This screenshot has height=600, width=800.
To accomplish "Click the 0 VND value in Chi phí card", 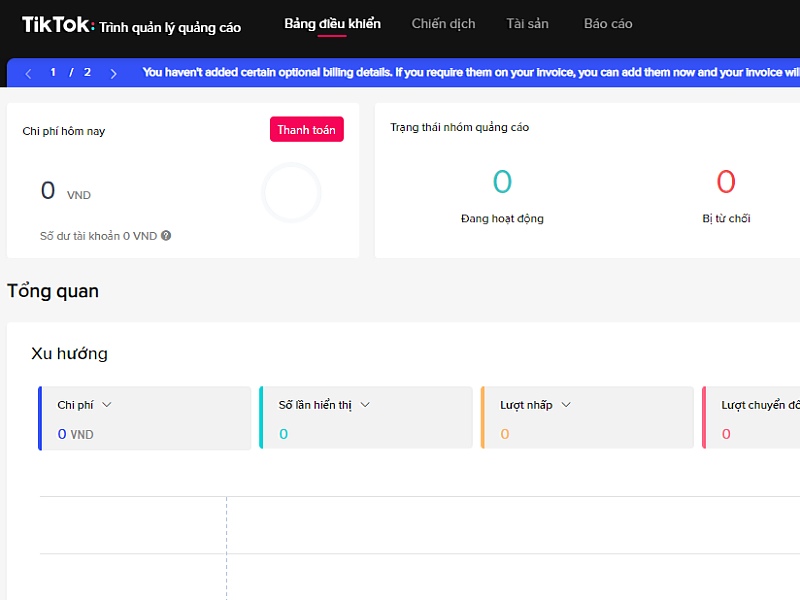I will coord(75,434).
